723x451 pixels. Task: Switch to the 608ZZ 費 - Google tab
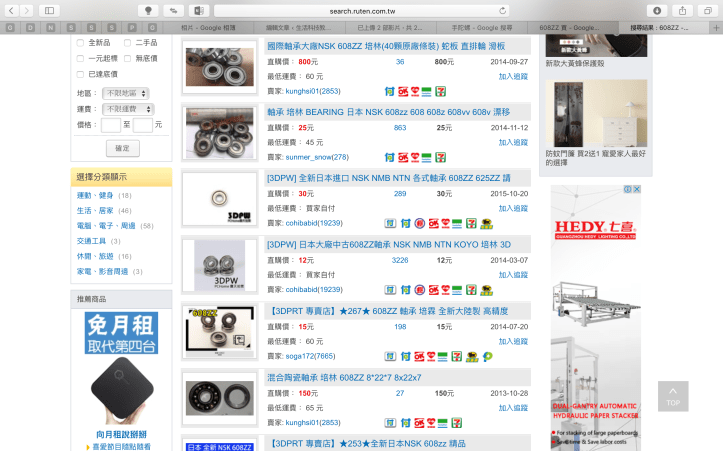pyautogui.click(x=569, y=28)
